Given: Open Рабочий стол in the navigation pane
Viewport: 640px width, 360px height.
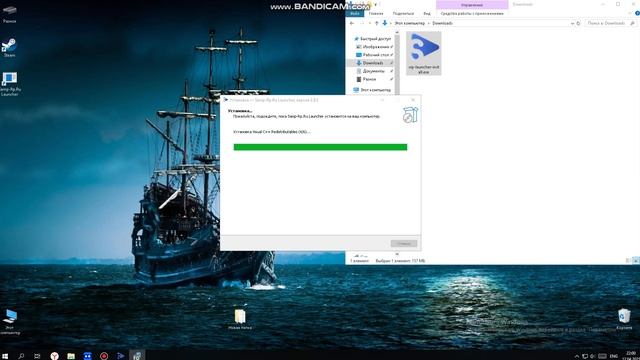Looking at the screenshot, I should tap(375, 55).
